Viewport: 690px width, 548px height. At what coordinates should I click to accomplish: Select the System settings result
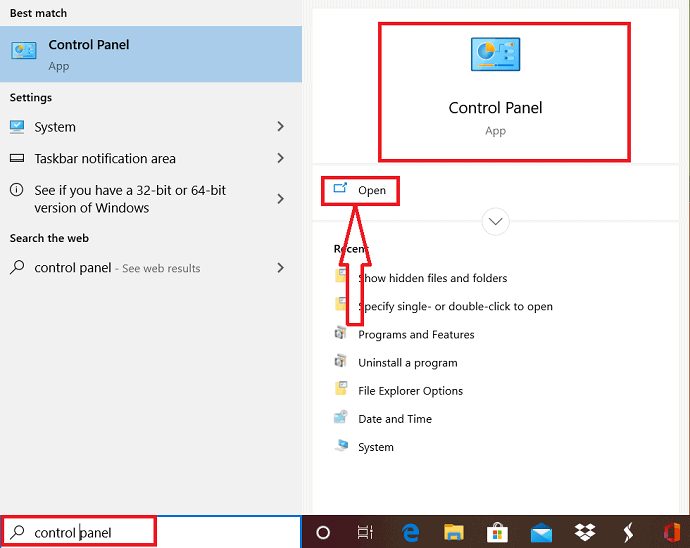(55, 127)
